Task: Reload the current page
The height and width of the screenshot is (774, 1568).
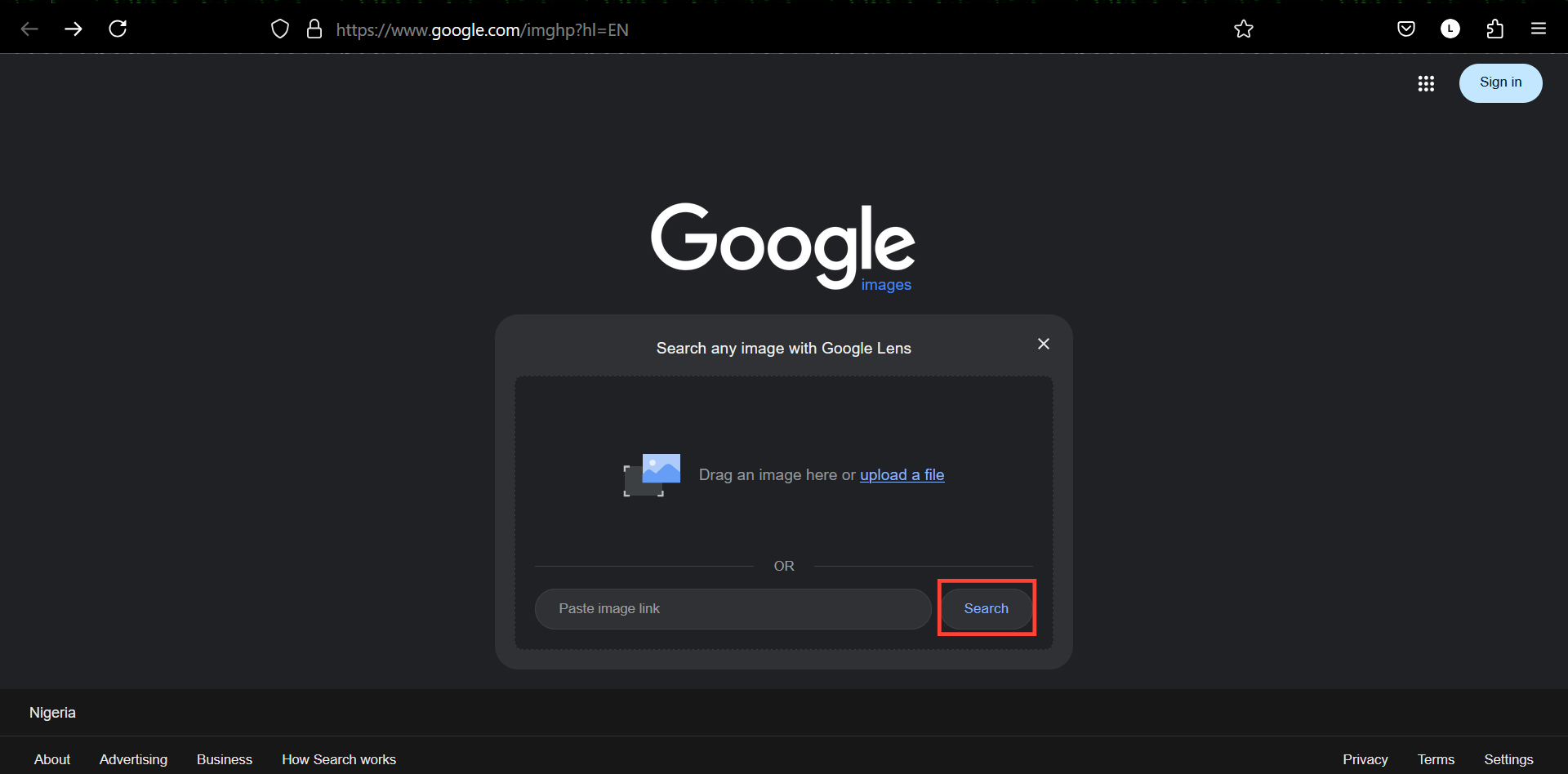Action: click(118, 29)
